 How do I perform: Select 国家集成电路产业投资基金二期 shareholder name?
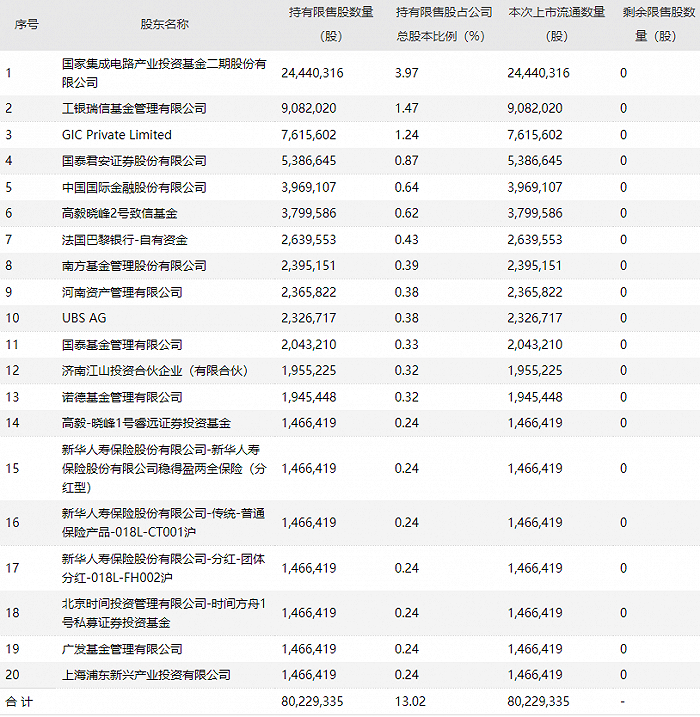tap(164, 73)
